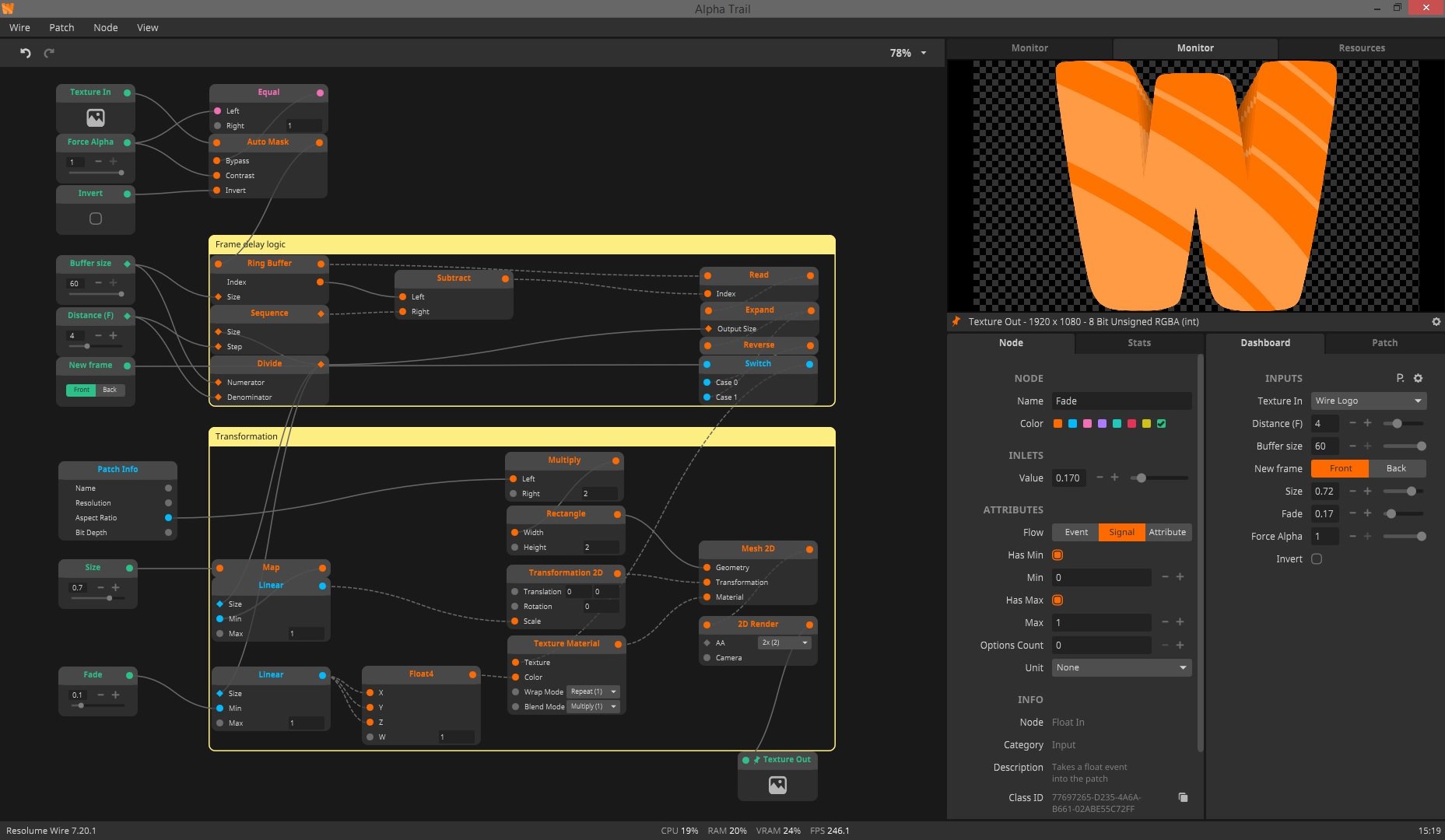
Task: Toggle the Has Min checkbox
Action: pos(1057,555)
